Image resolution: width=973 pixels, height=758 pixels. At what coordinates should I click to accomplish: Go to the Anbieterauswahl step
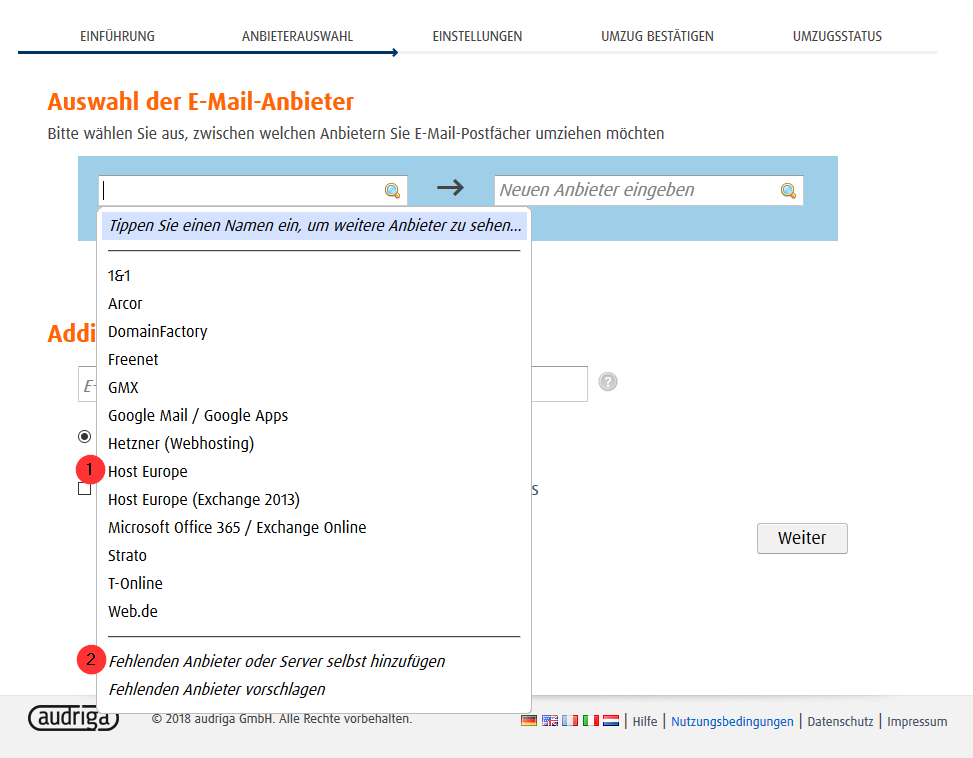(297, 36)
